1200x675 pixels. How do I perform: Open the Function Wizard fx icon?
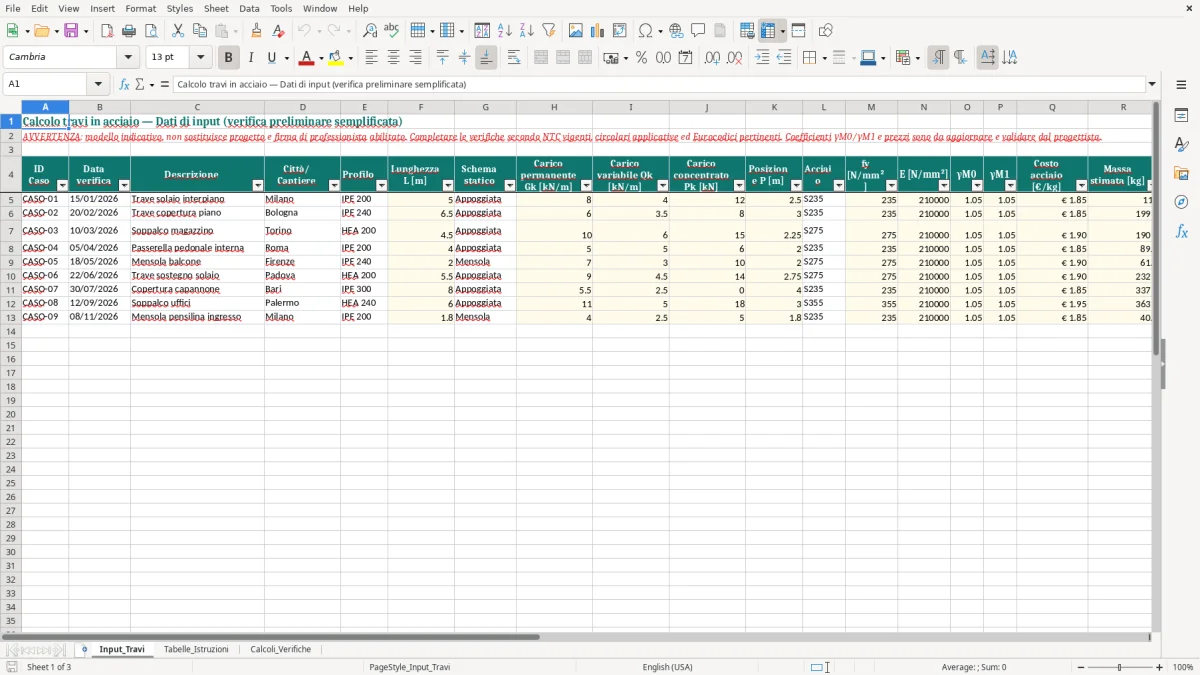124,84
